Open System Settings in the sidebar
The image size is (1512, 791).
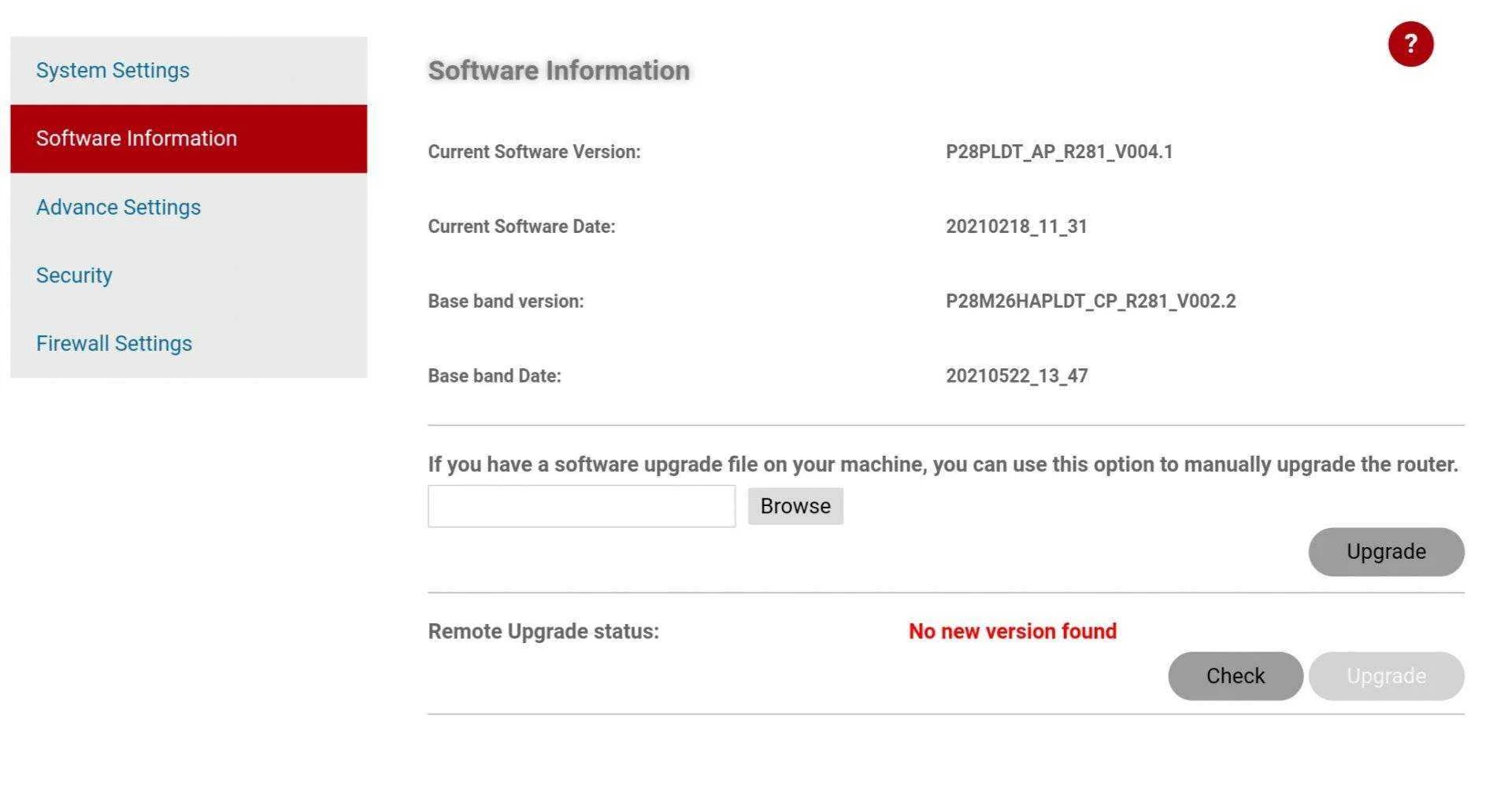click(x=188, y=70)
